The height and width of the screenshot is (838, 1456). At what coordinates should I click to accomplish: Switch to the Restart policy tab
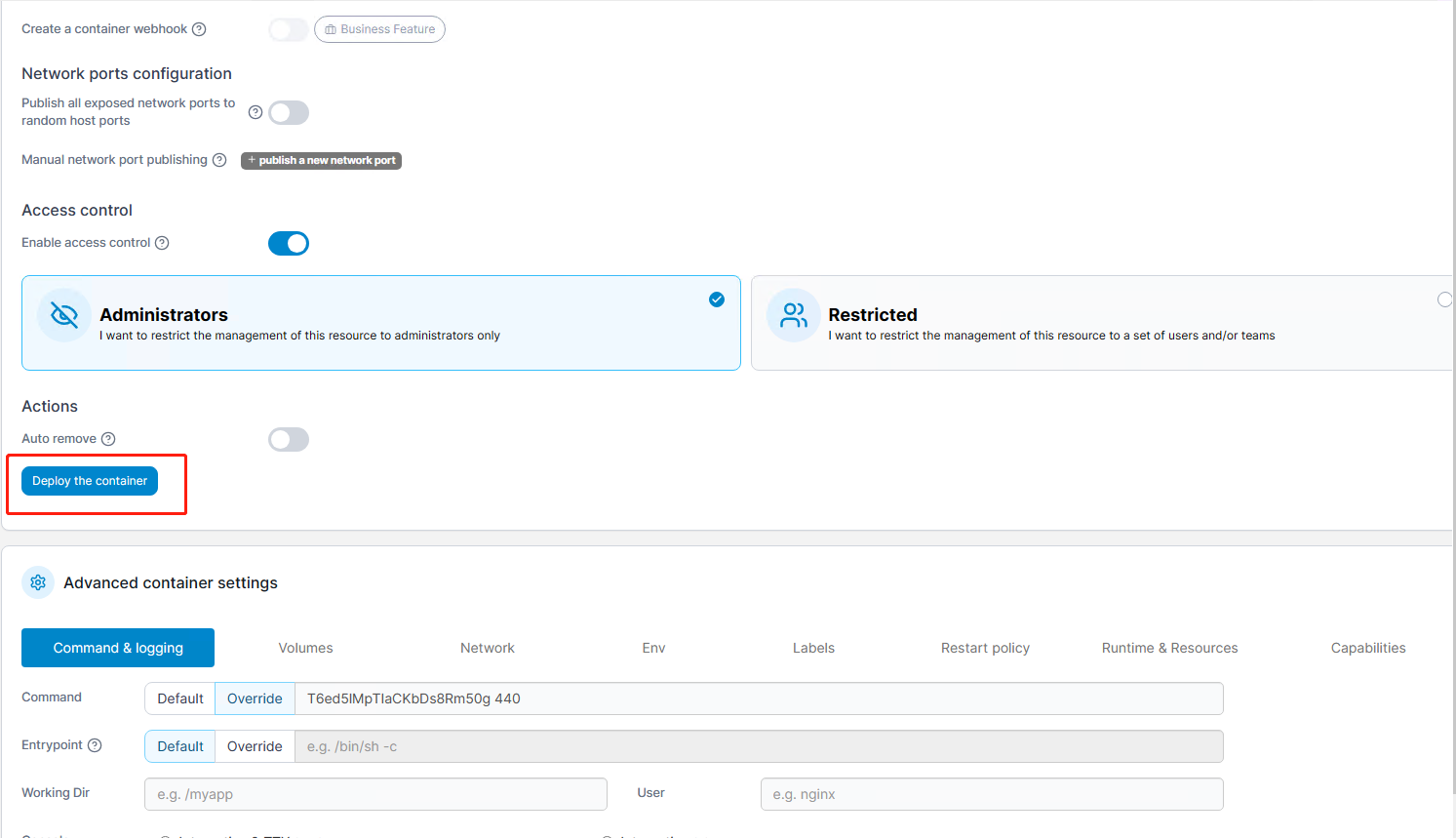(985, 648)
